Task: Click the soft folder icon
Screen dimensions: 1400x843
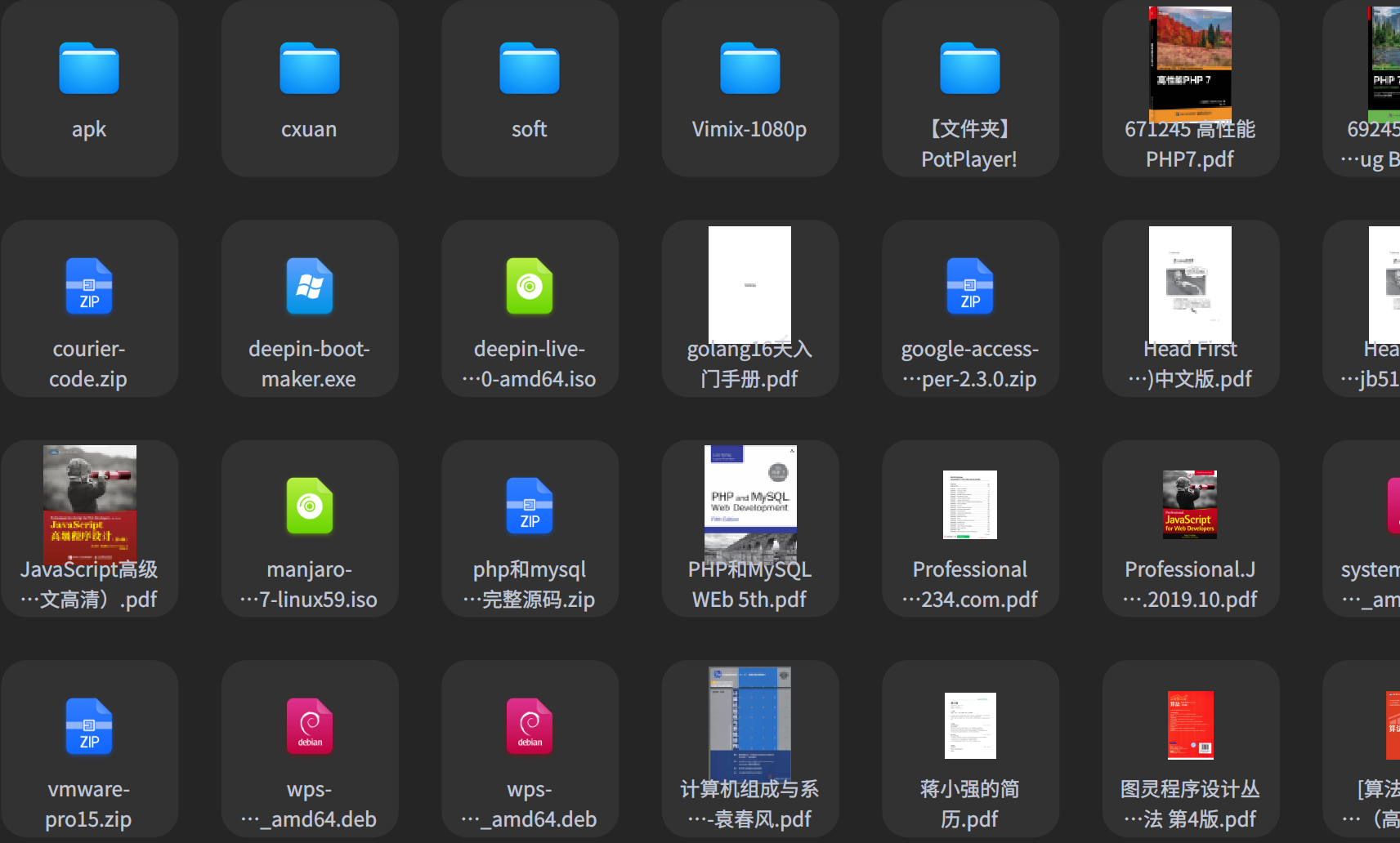Action: [x=530, y=69]
